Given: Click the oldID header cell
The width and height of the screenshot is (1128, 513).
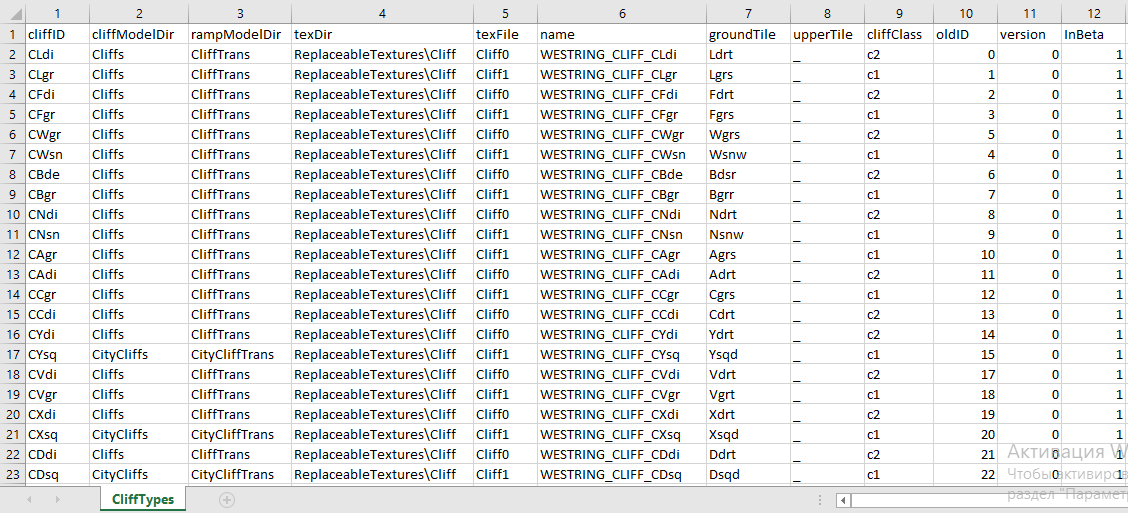Looking at the screenshot, I should tap(965, 34).
